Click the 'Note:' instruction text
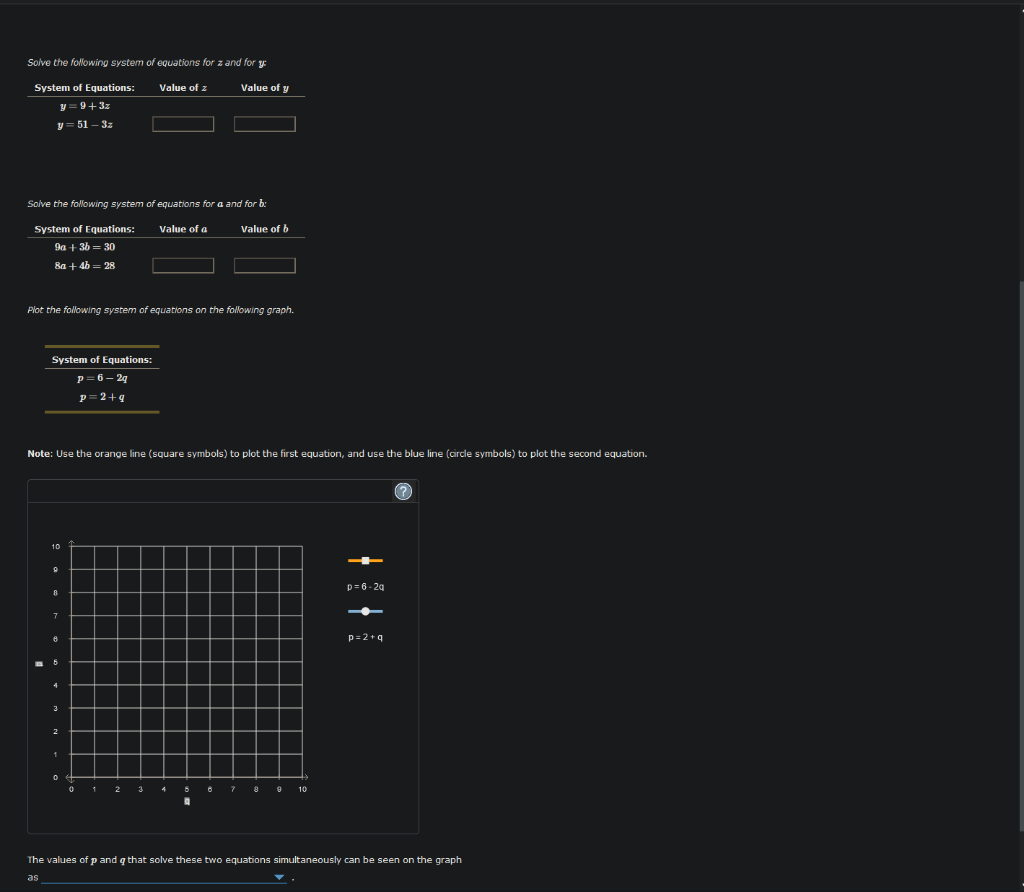Viewport: 1024px width, 892px height. (x=337, y=453)
